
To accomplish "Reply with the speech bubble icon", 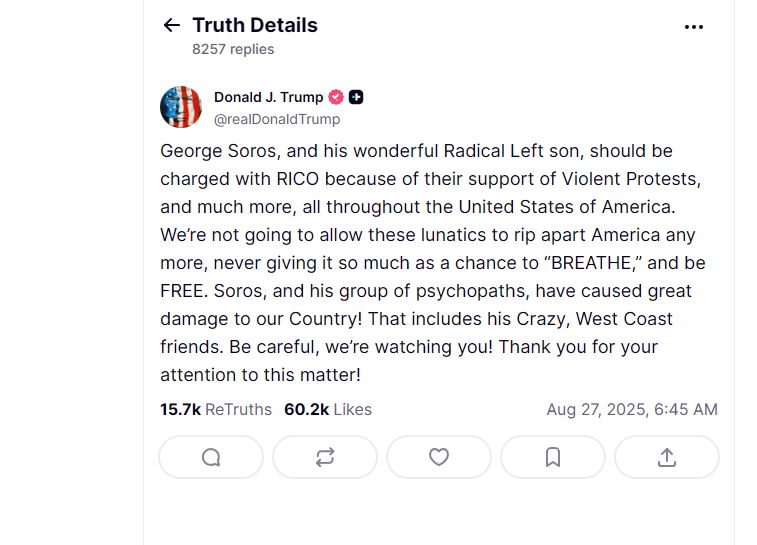I will point(211,457).
